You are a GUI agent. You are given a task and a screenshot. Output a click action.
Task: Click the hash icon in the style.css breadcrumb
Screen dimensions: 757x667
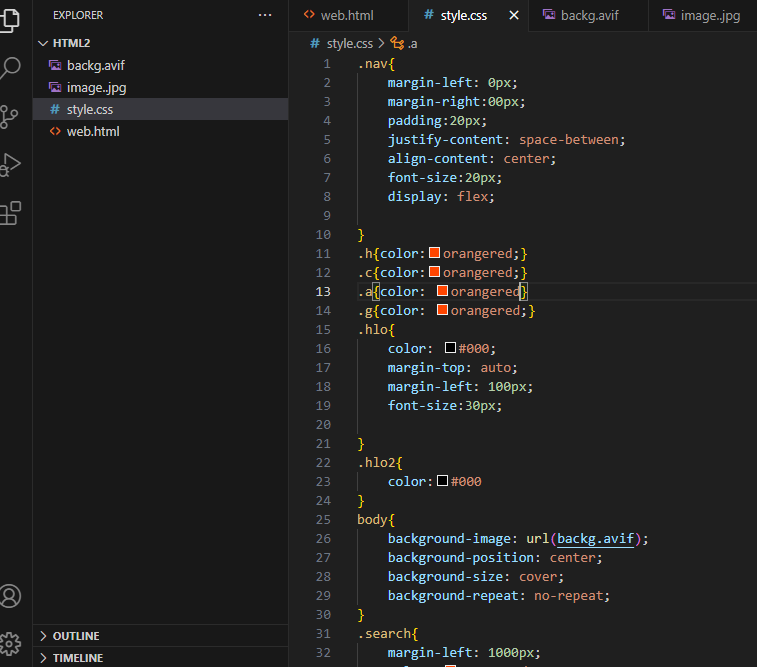tap(315, 43)
